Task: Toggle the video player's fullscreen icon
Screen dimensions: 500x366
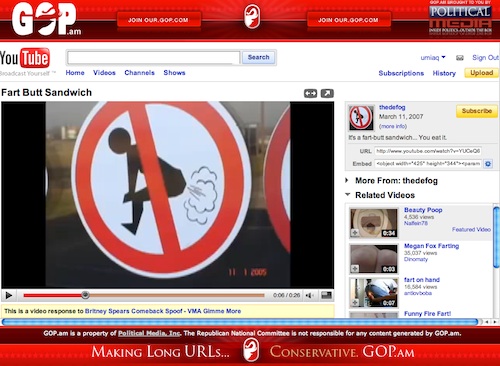Action: (x=326, y=295)
